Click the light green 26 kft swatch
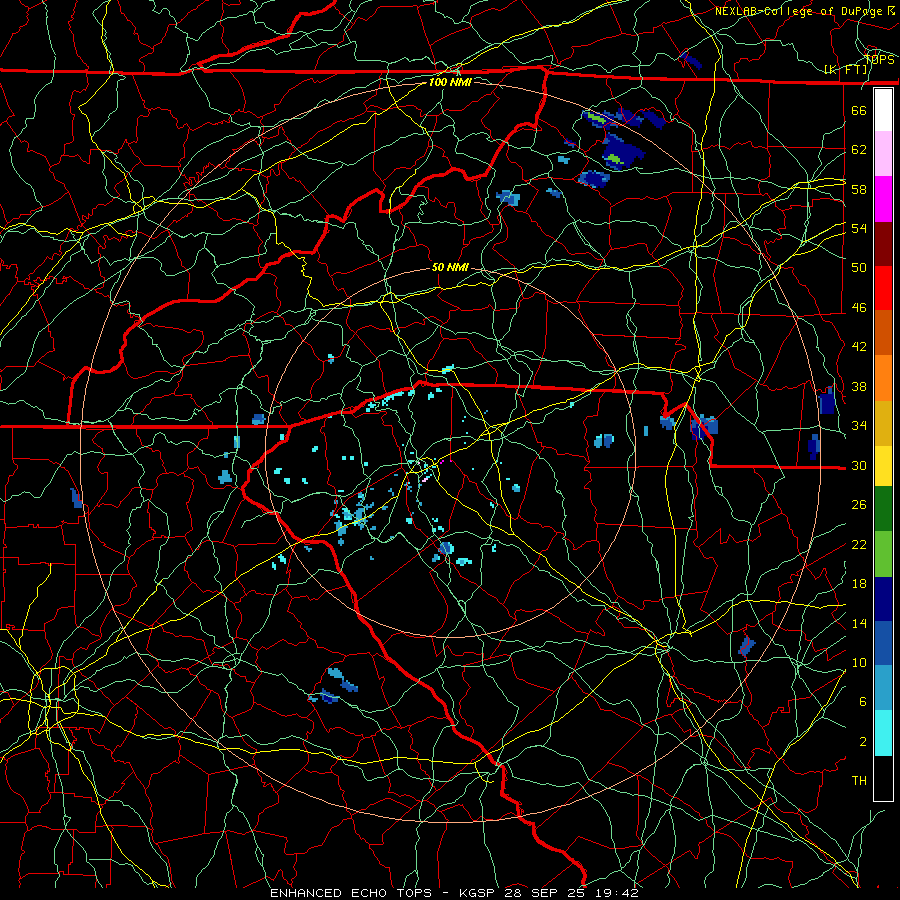The image size is (900, 900). pyautogui.click(x=883, y=554)
